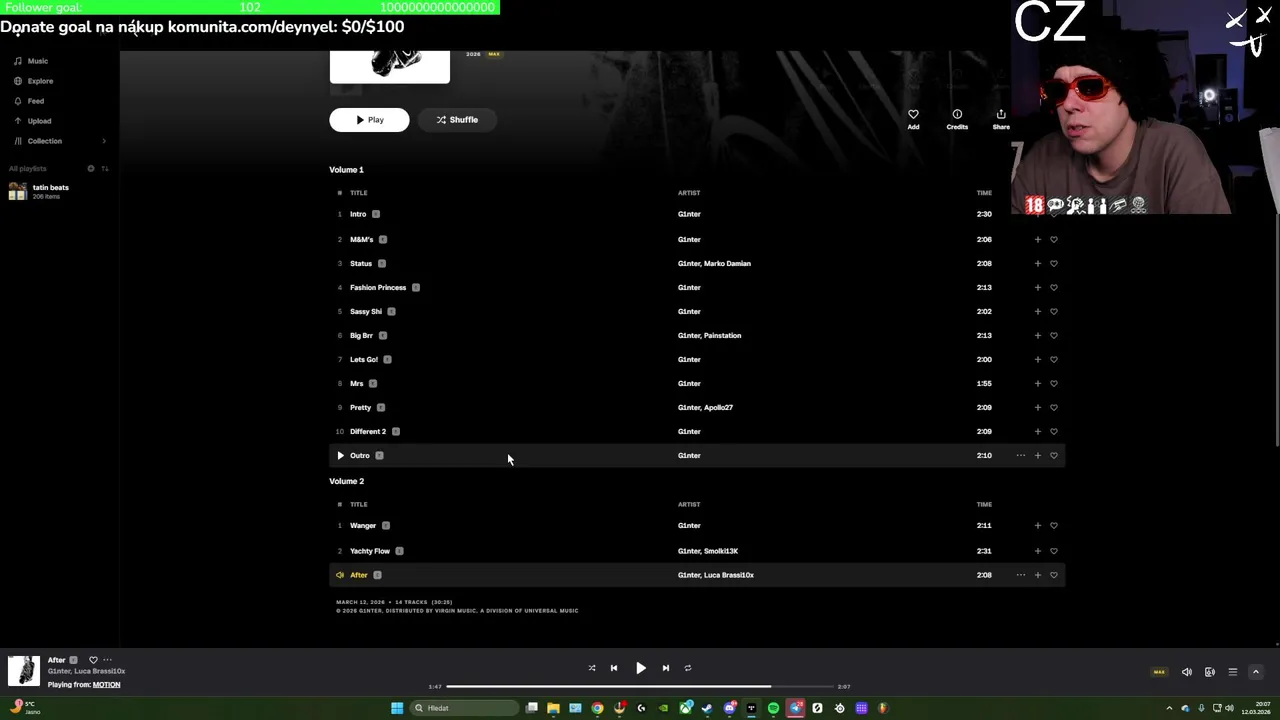Change playlist sort order icon
This screenshot has width=1280, height=720.
[x=105, y=168]
